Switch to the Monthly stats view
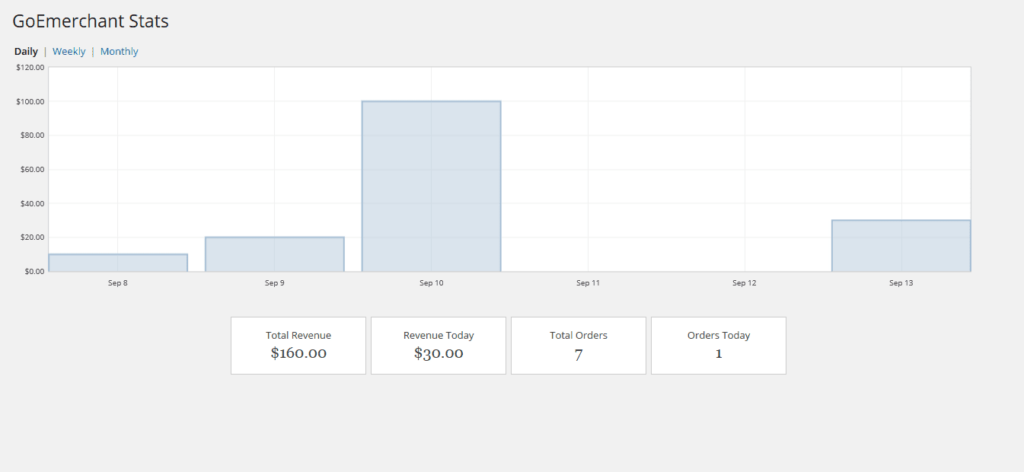The height and width of the screenshot is (472, 1024). pyautogui.click(x=119, y=52)
